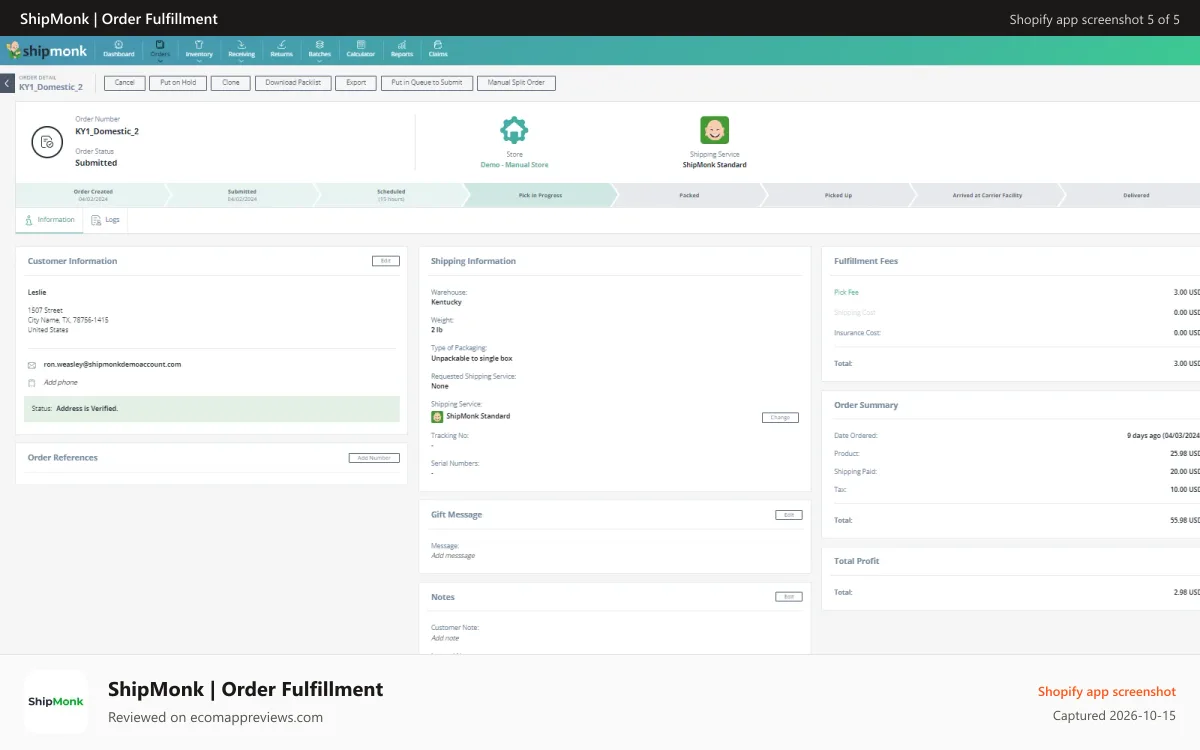Edit the Notes section
This screenshot has height=750, width=1200.
(789, 597)
